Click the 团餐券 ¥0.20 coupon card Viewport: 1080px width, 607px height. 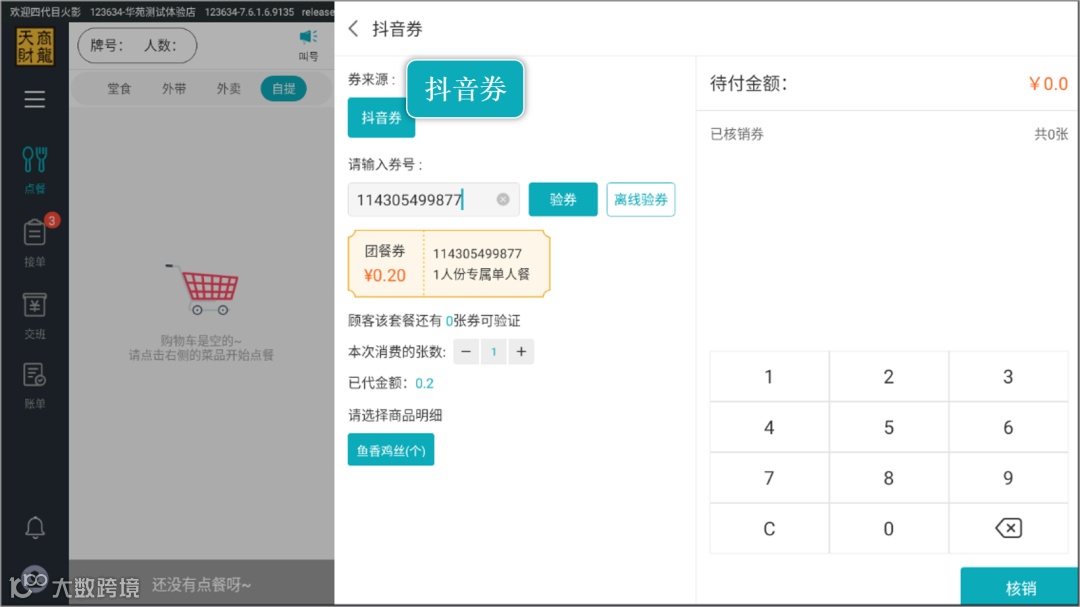449,264
